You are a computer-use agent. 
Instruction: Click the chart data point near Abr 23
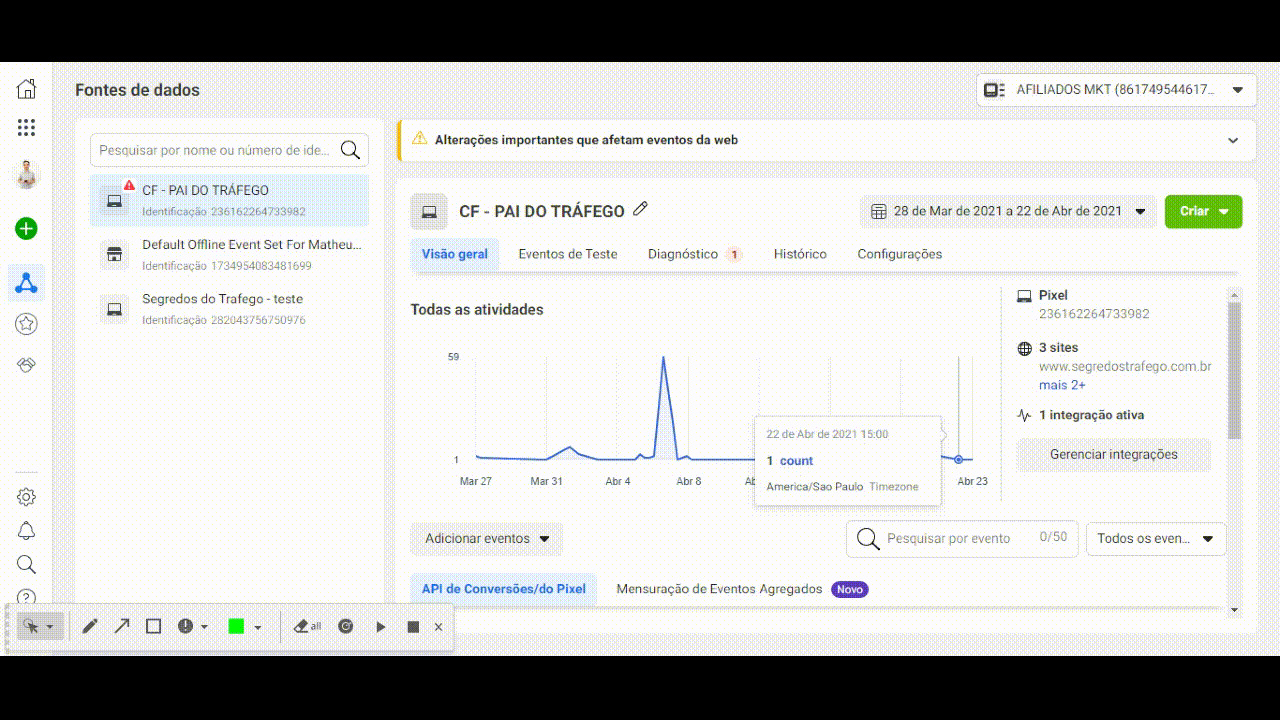(958, 459)
